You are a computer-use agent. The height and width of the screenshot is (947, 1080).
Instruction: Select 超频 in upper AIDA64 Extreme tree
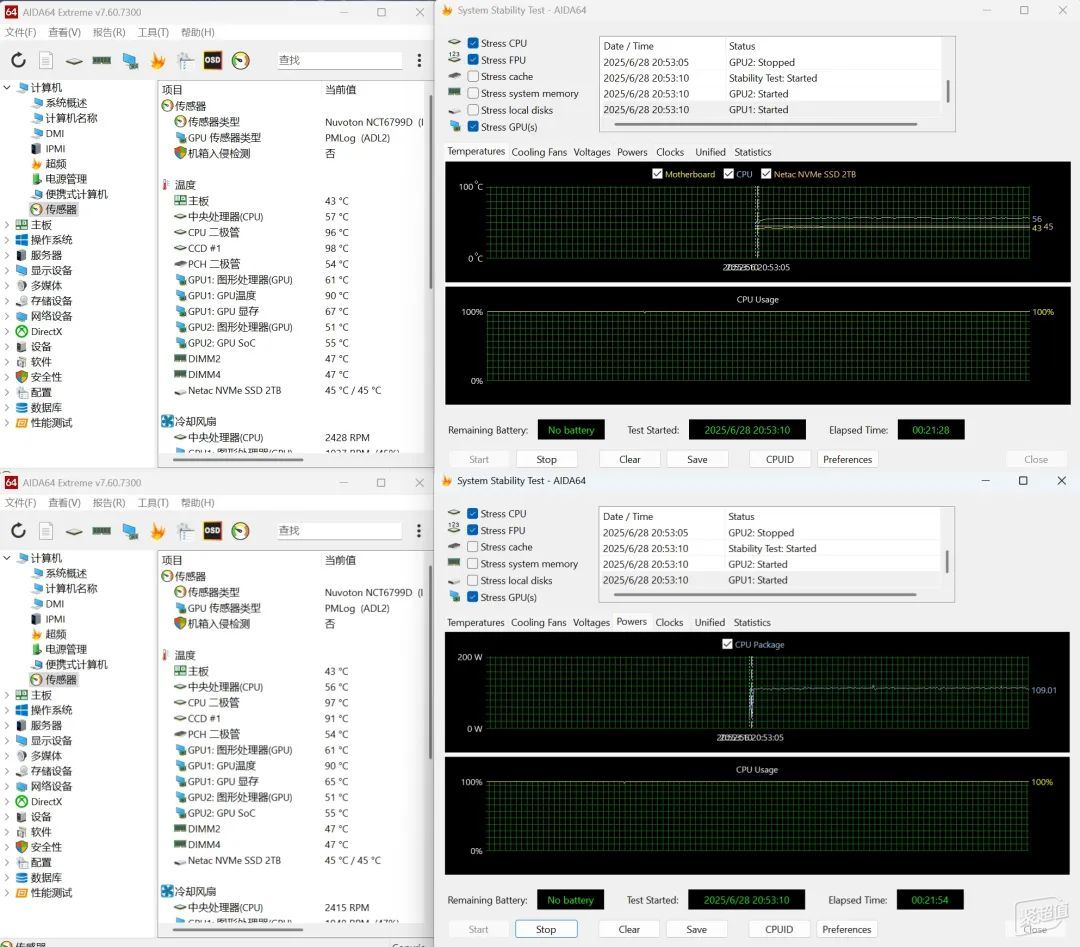pos(56,164)
